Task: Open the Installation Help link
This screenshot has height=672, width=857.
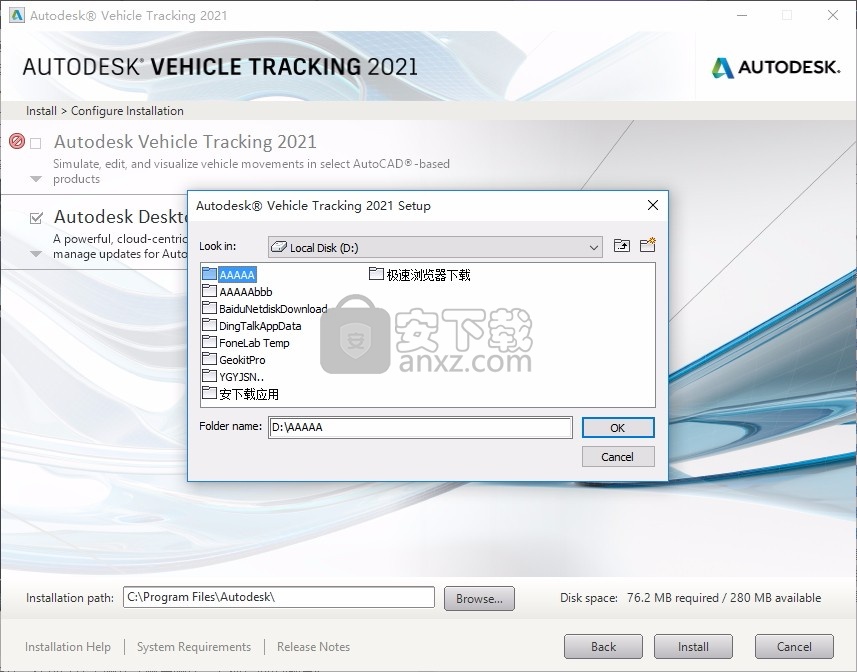Action: [68, 647]
